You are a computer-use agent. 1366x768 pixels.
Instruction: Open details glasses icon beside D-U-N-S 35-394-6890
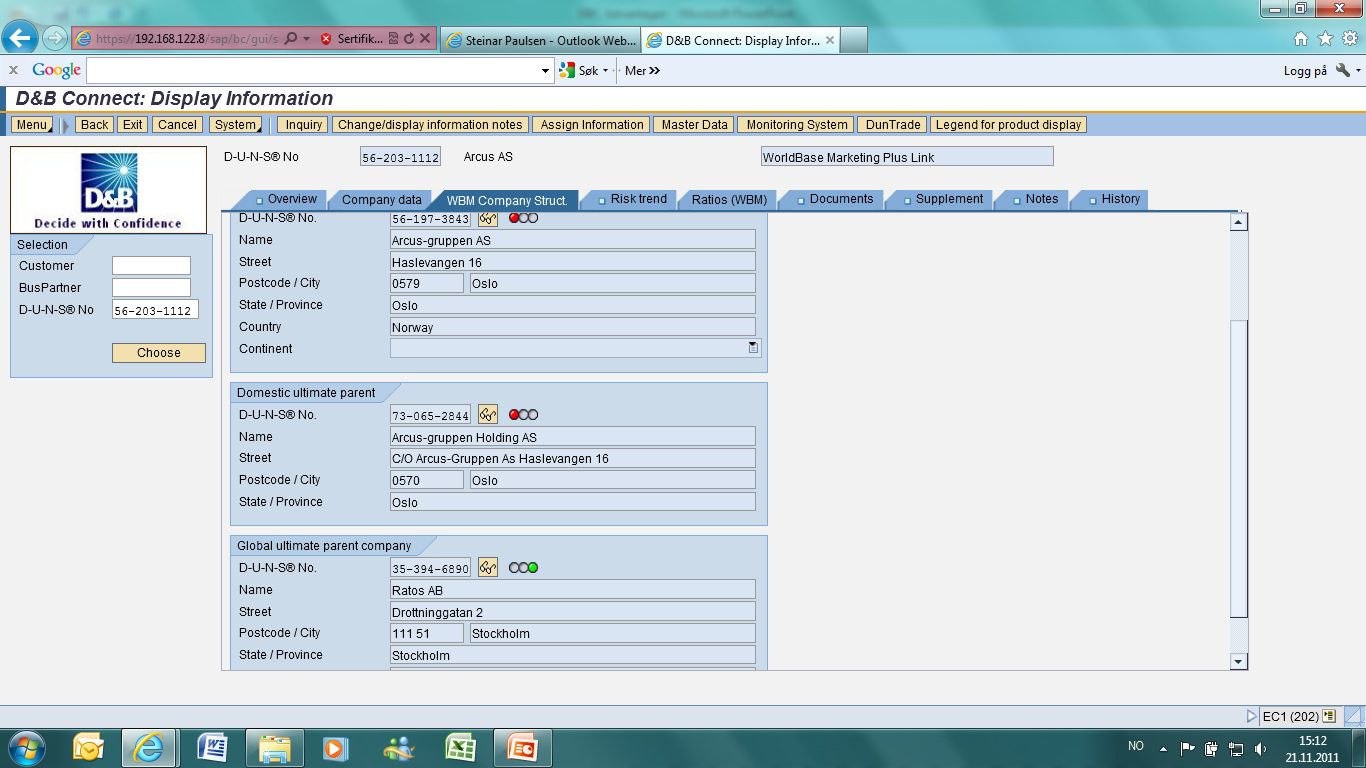pos(488,568)
